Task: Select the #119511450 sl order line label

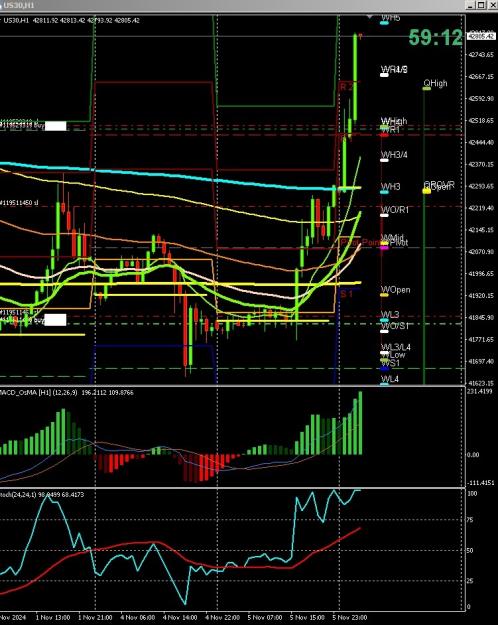Action: (x=19, y=203)
